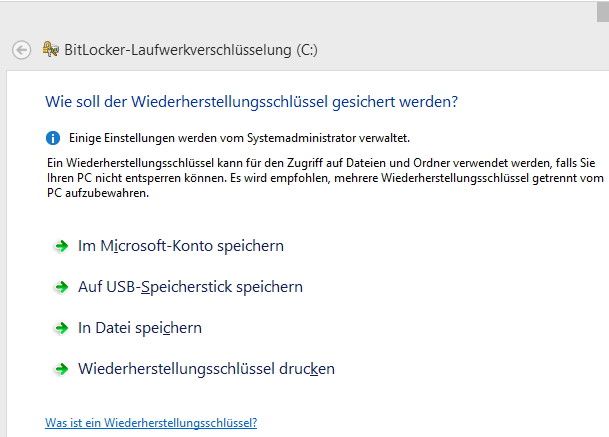Select 'Auf USB-Speicherstick speichern' option
This screenshot has width=609, height=437.
(x=190, y=287)
